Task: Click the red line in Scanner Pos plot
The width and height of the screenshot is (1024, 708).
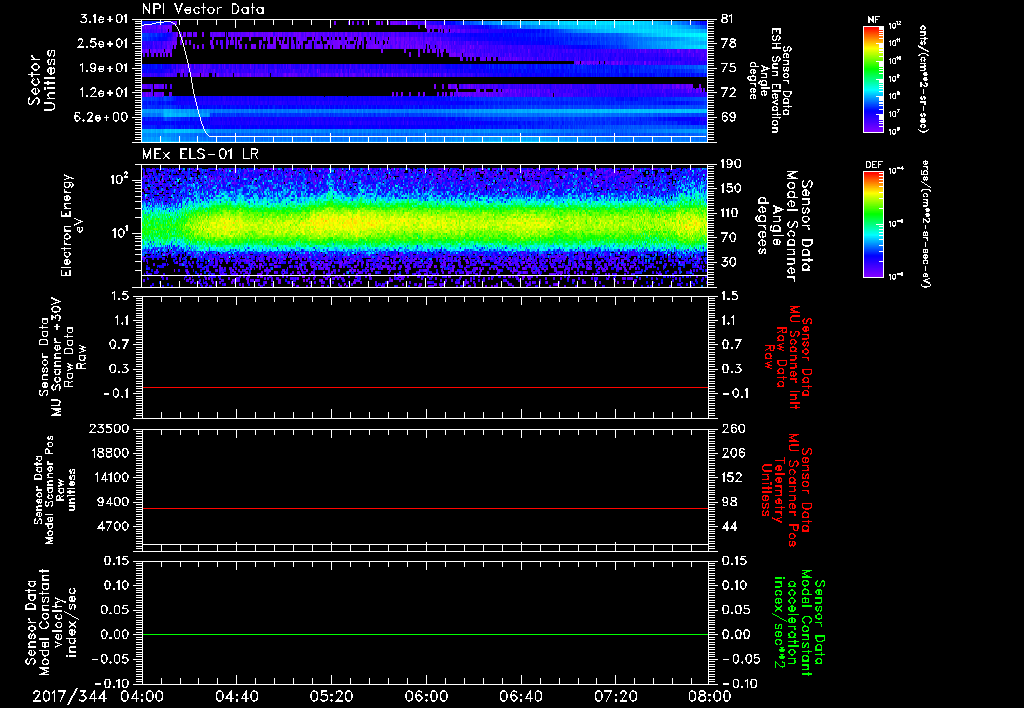Action: click(x=425, y=508)
